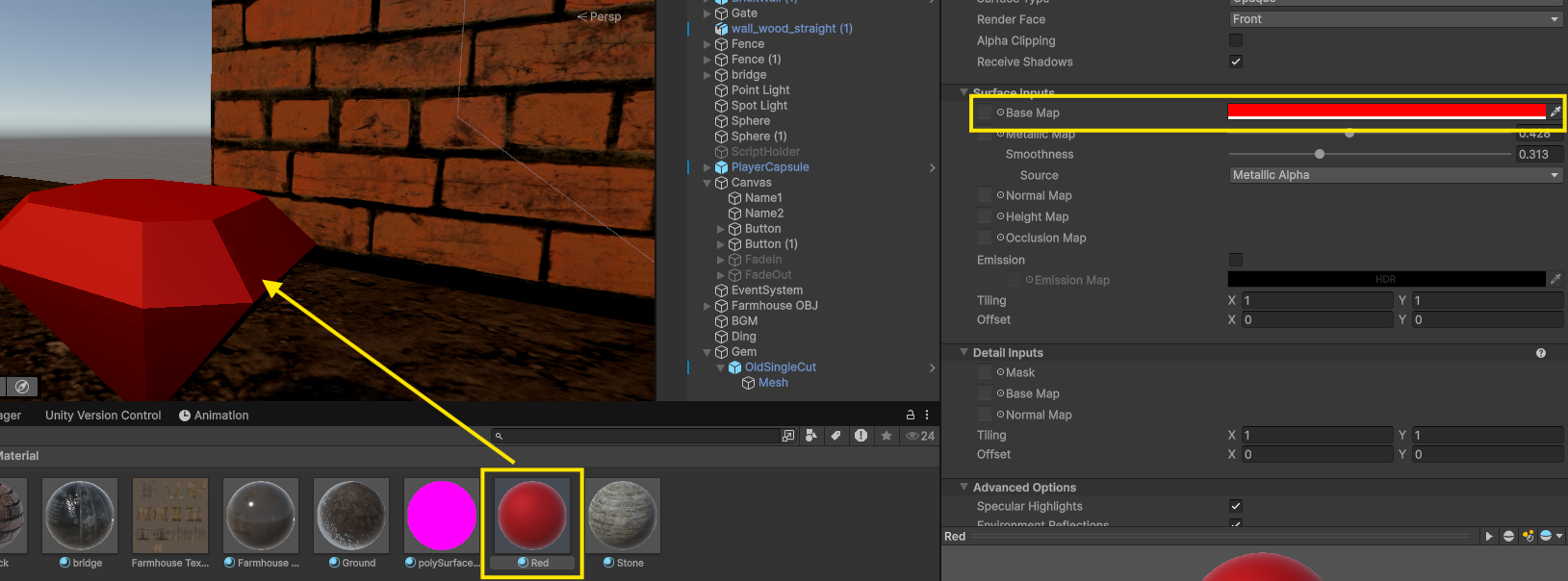Click Offset Y field under Detail Inputs
1568x581 pixels.
pyautogui.click(x=1486, y=454)
